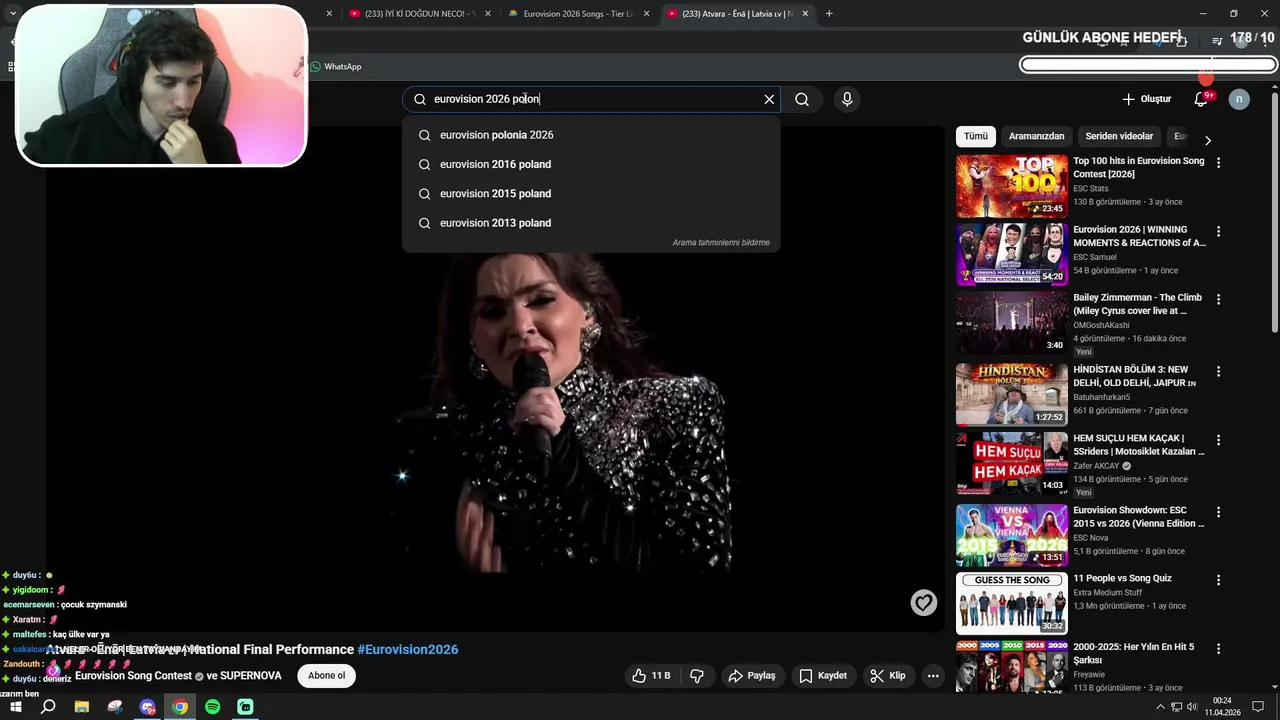Select suggestion eurovision 2016 poland

[x=591, y=164]
